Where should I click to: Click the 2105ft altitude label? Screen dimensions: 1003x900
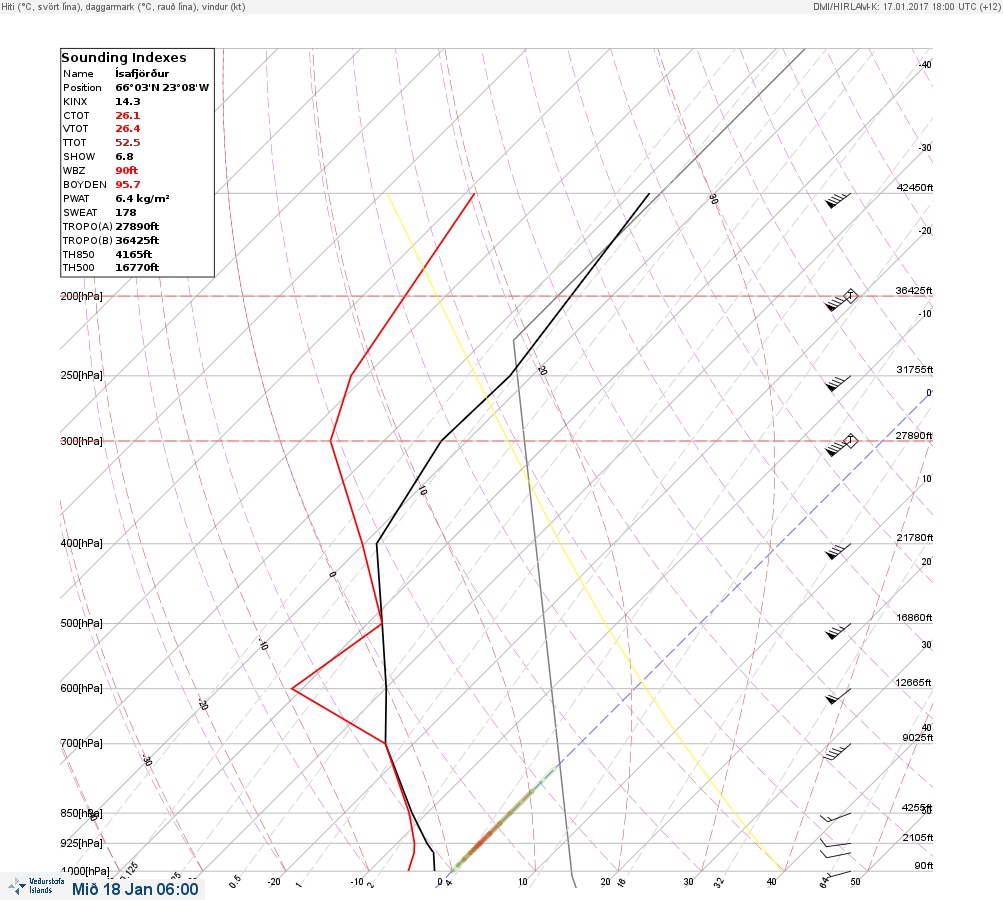pos(917,837)
